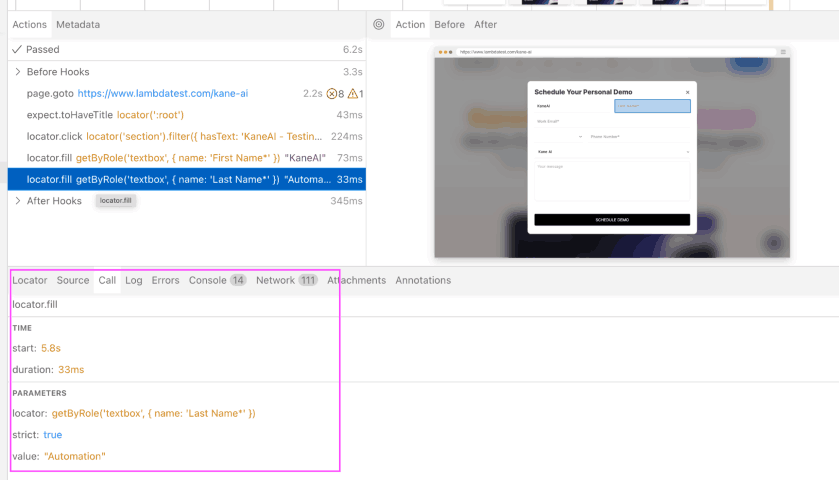Close the Schedule Your Personal Demo modal
The image size is (839, 480).
pos(687,92)
